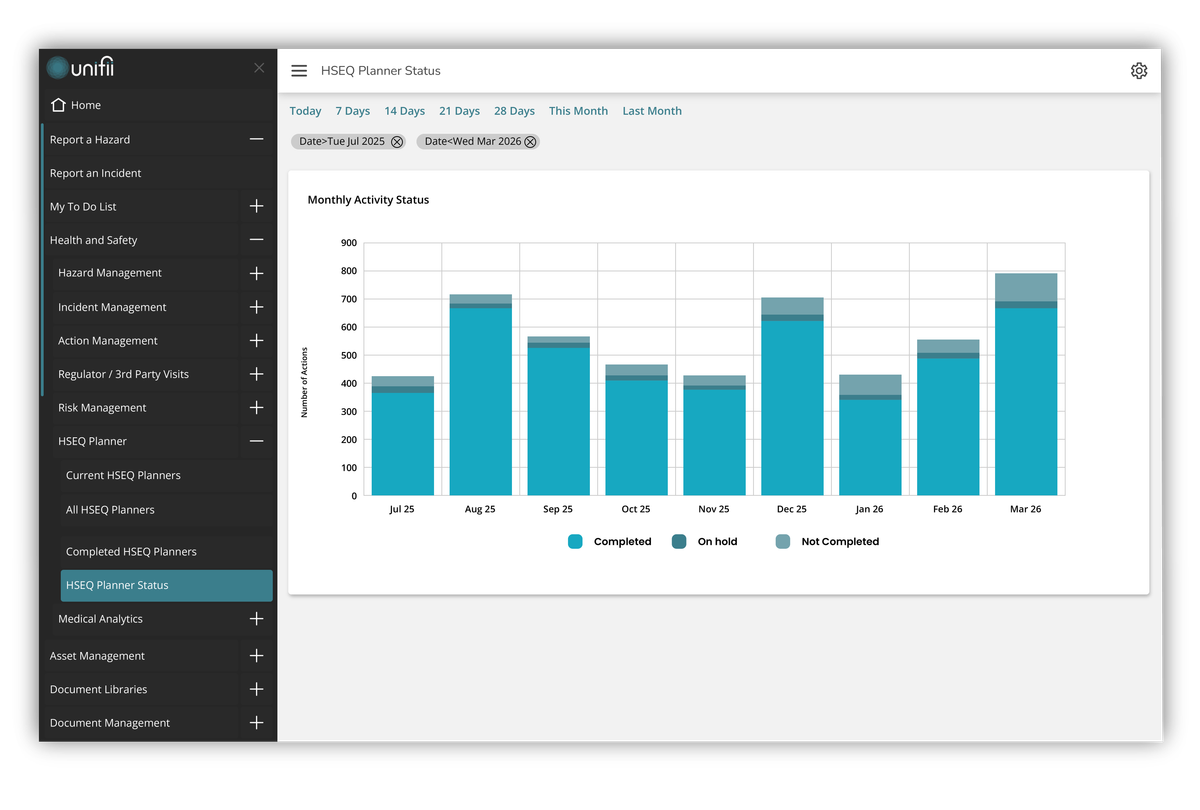Image resolution: width=1200 pixels, height=810 pixels.
Task: Toggle the hamburger menu icon
Action: (x=299, y=71)
